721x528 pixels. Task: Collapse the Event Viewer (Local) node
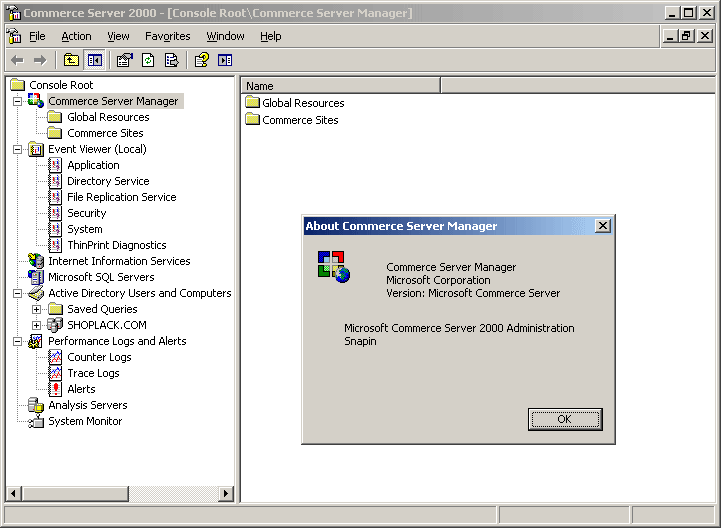17,149
